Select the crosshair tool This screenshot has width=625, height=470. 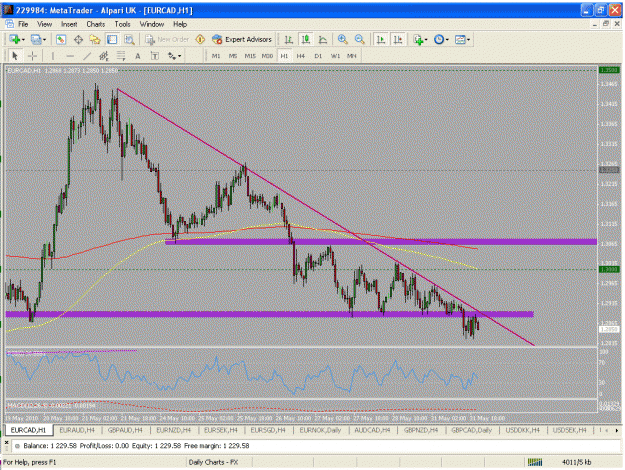point(32,56)
